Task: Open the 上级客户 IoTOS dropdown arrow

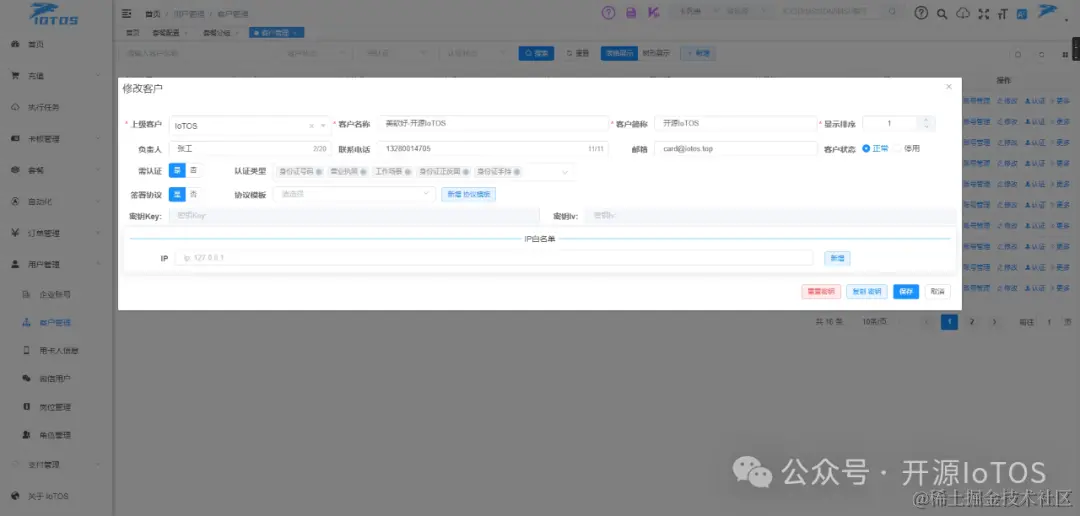Action: (x=322, y=126)
